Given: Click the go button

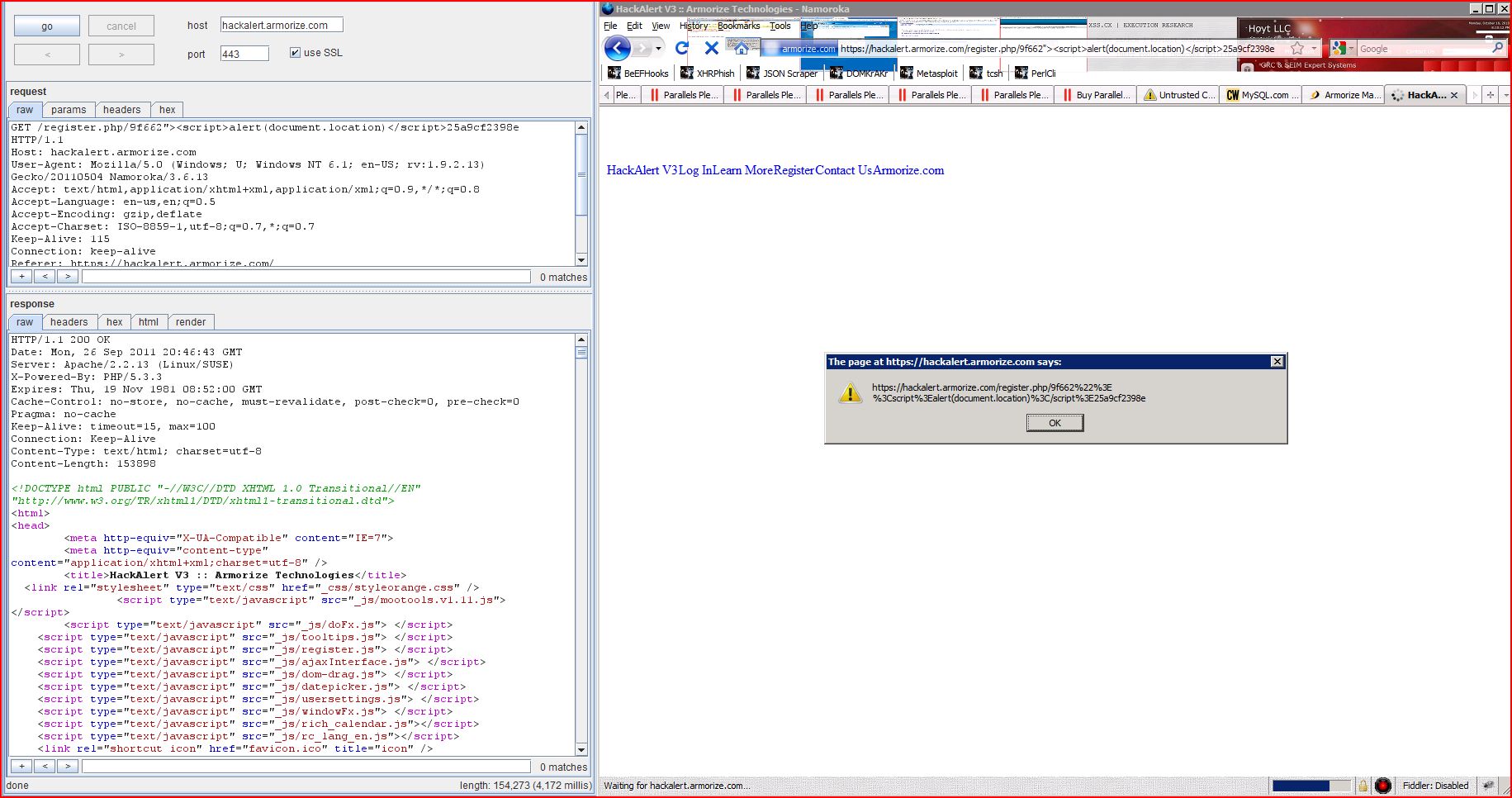Looking at the screenshot, I should coord(47,26).
